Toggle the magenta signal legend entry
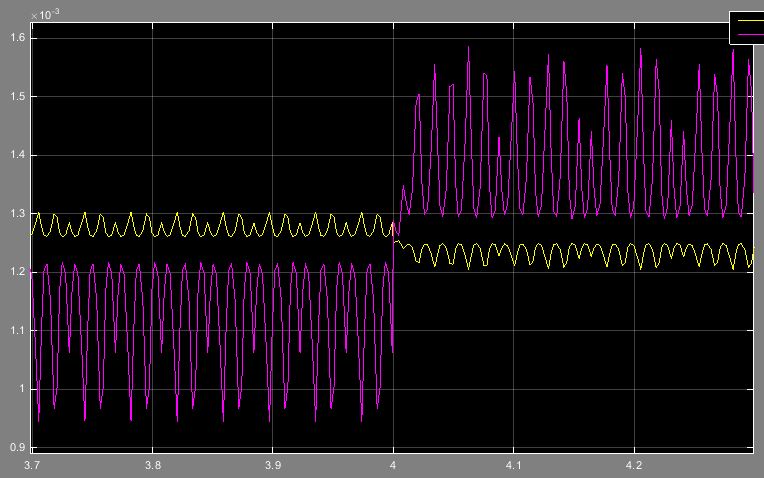 pos(746,35)
